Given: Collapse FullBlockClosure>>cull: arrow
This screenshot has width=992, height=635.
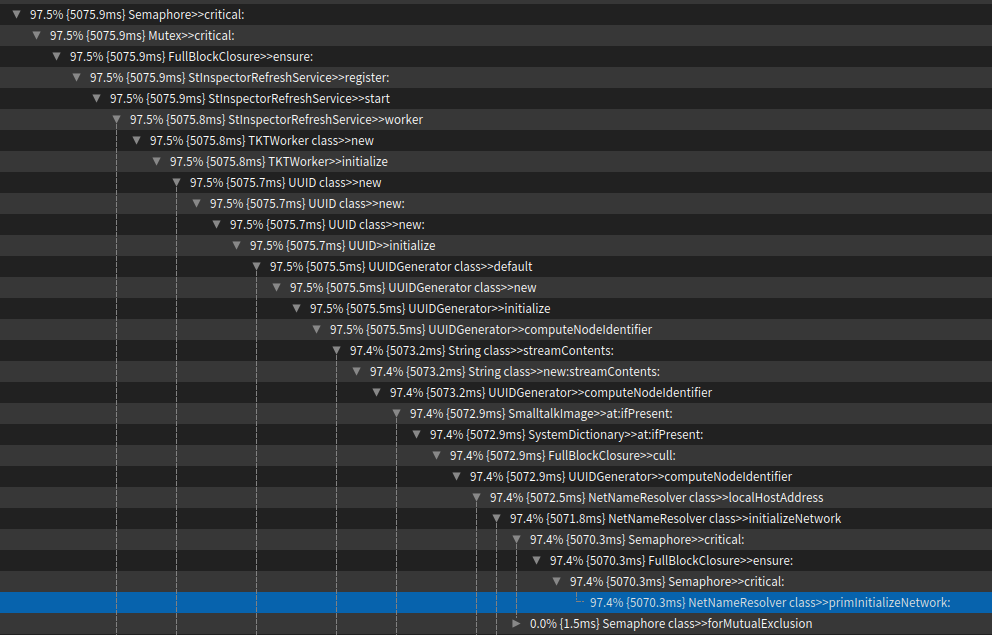Looking at the screenshot, I should click(437, 455).
